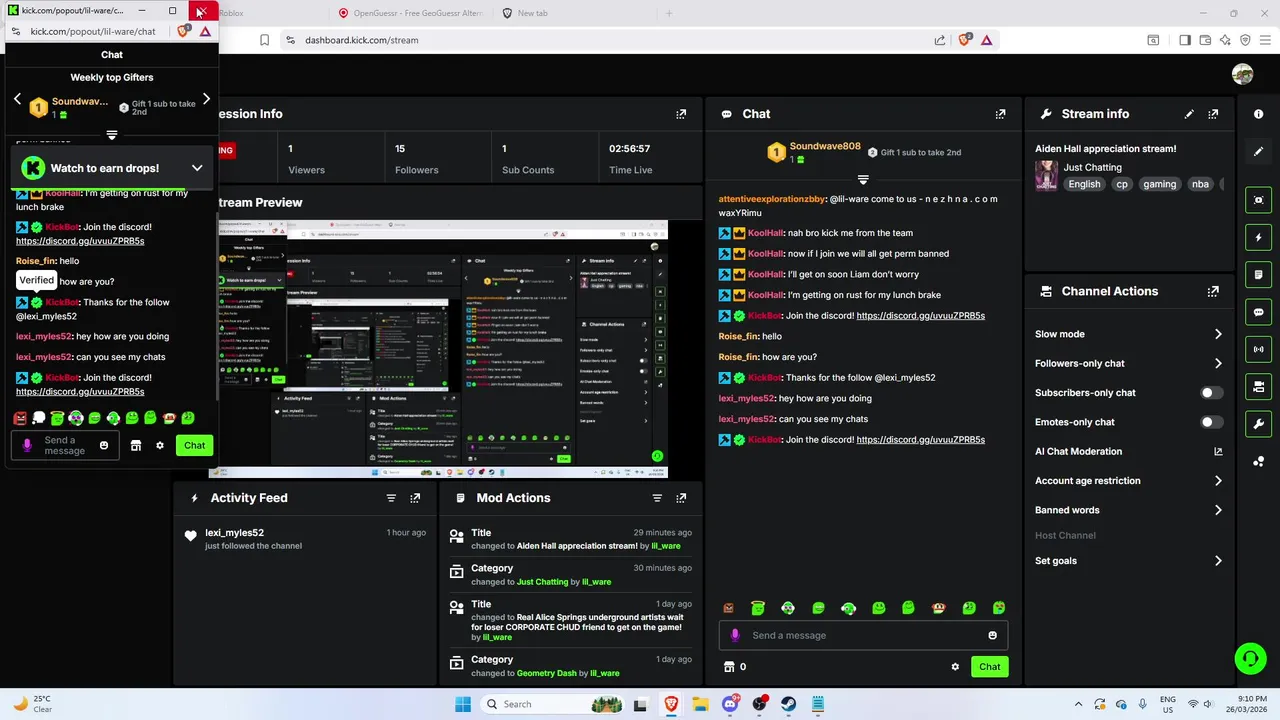Screen dimensions: 1280x720
Task: Pop out the Channel Actions panel
Action: pos(1213,291)
